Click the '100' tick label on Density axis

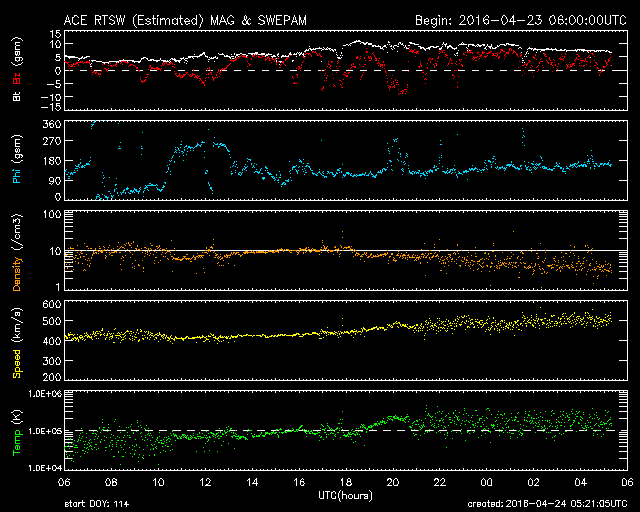52,214
